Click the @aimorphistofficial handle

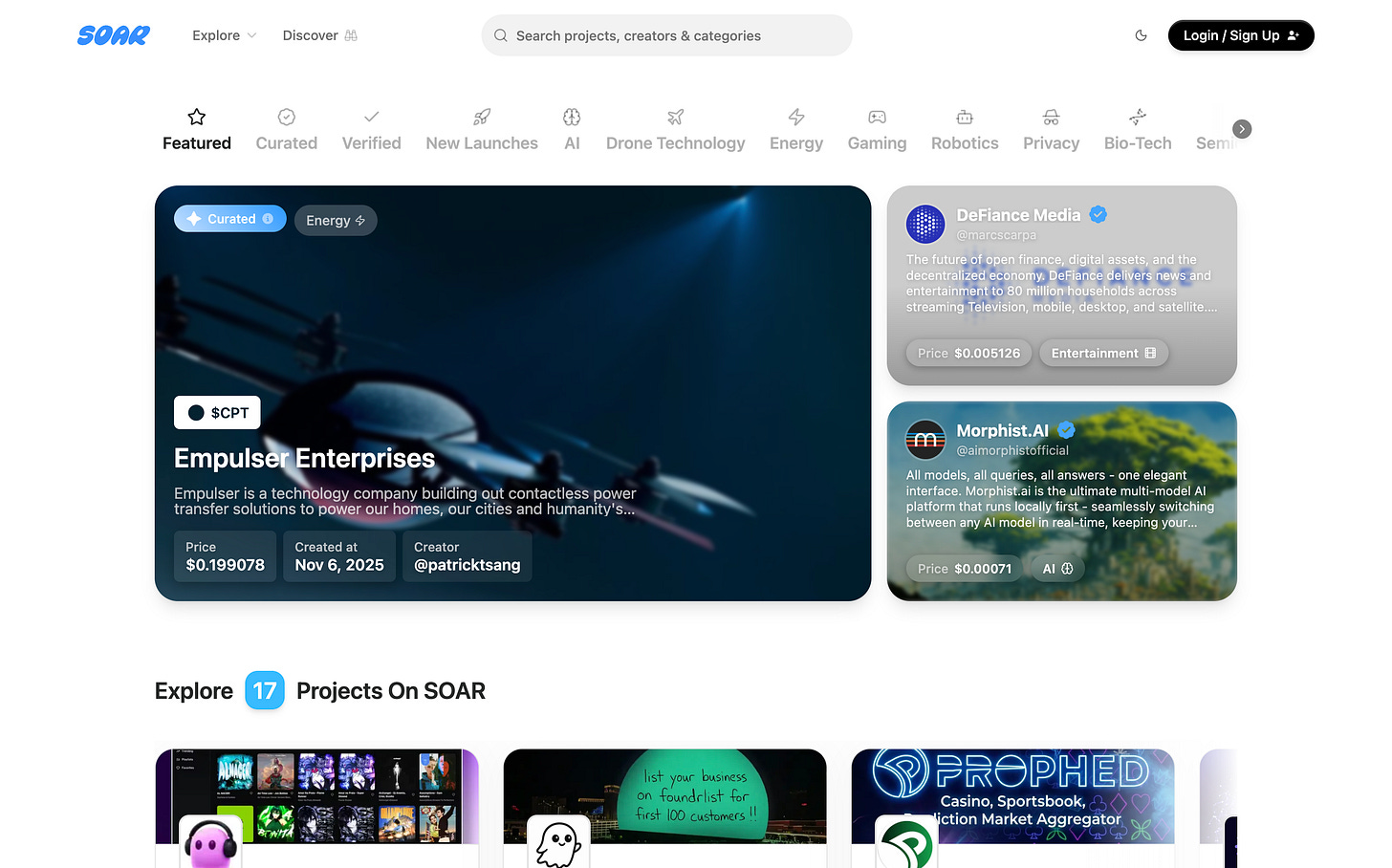[x=1012, y=450]
